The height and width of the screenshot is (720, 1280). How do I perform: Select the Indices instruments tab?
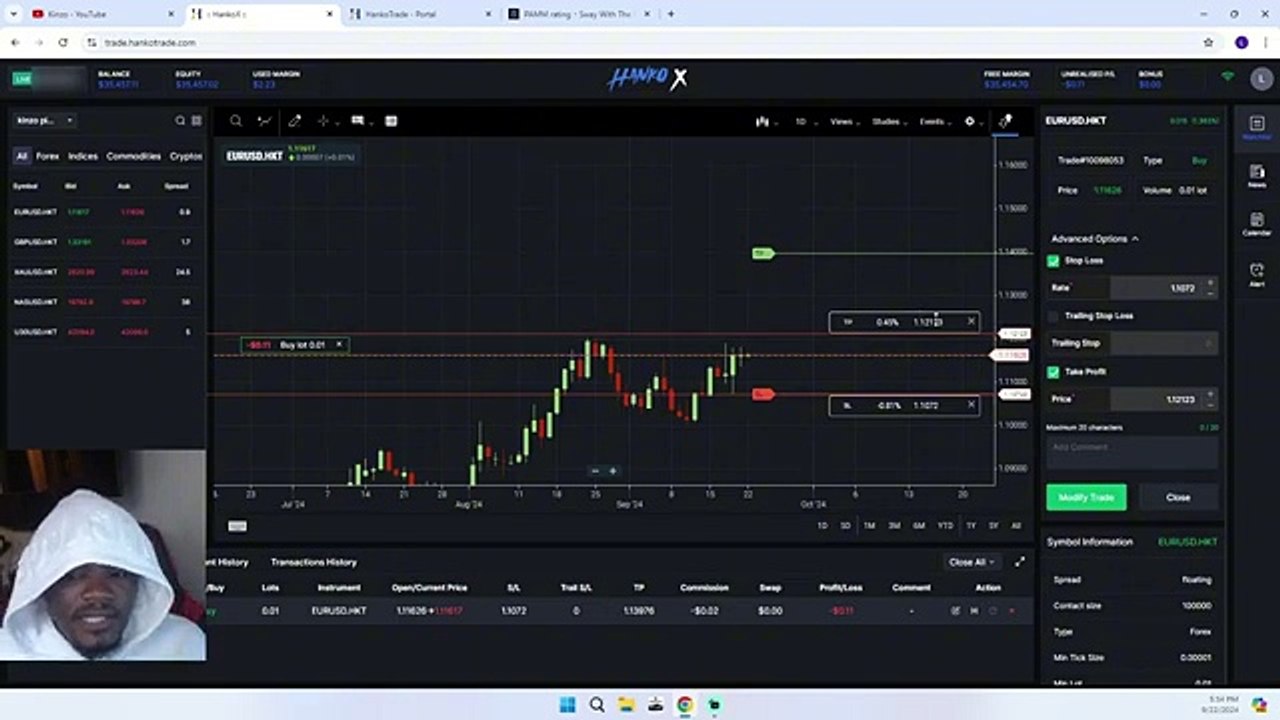click(83, 156)
